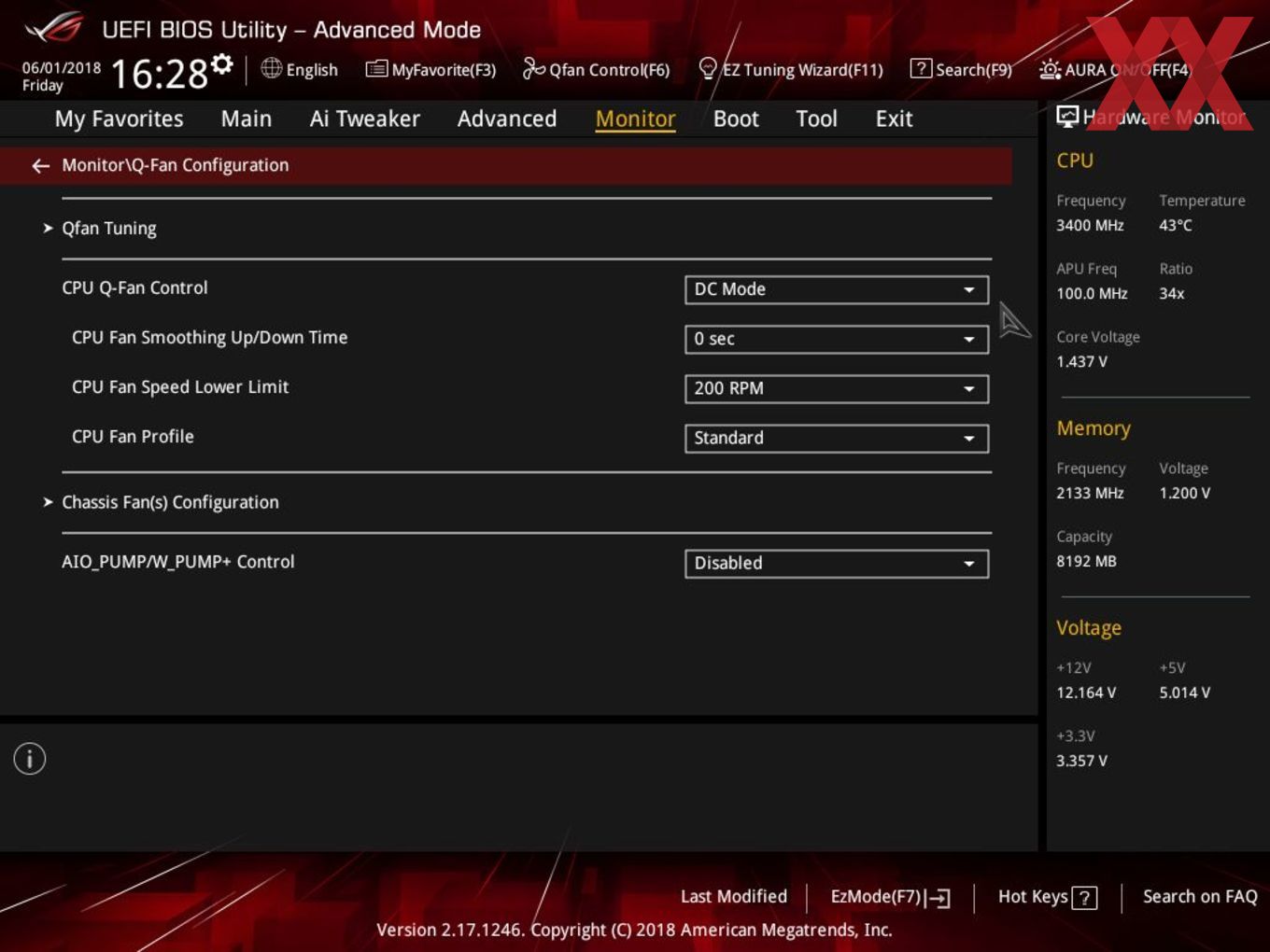This screenshot has height=952, width=1270.
Task: Click the gear icon next to the clock
Action: [x=222, y=63]
